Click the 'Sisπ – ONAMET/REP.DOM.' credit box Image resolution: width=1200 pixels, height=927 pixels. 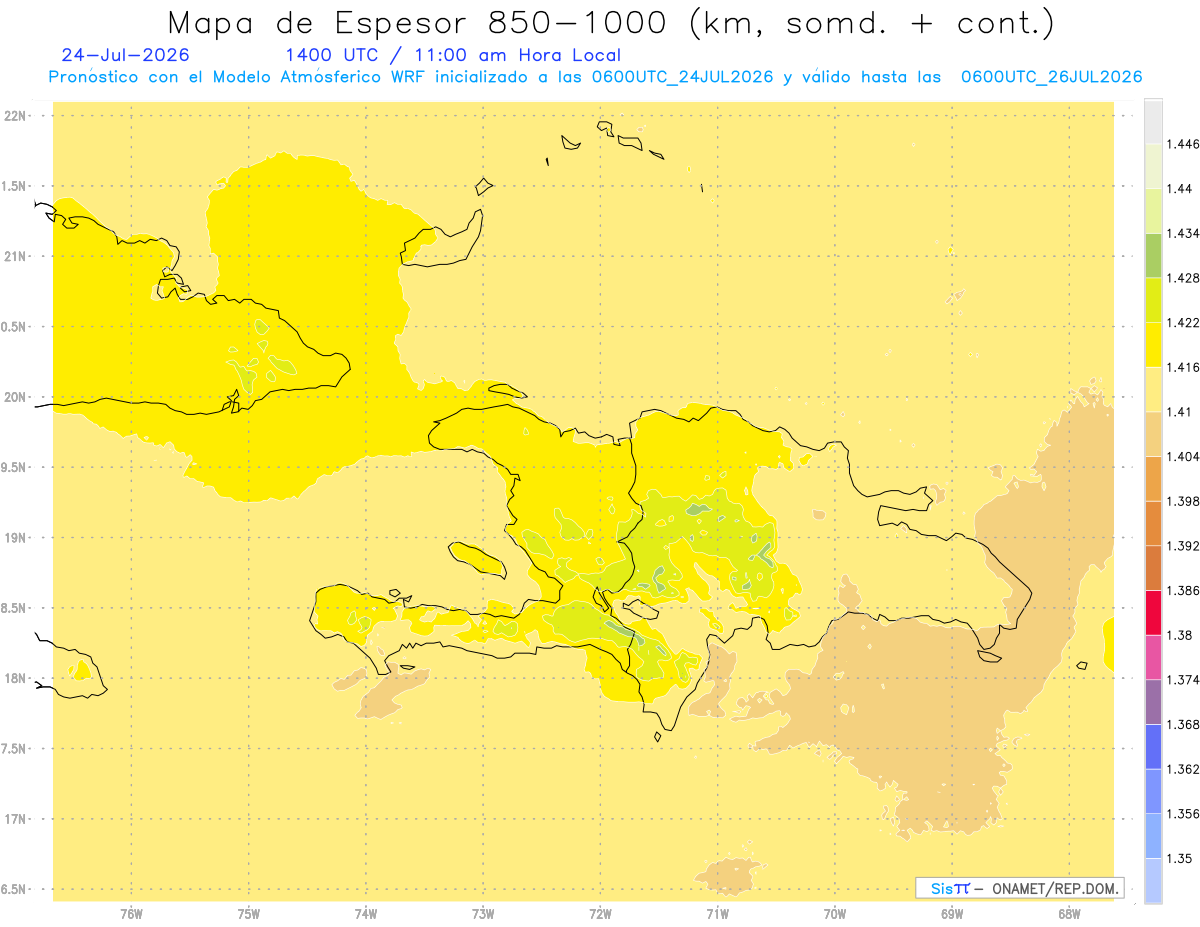point(1020,888)
